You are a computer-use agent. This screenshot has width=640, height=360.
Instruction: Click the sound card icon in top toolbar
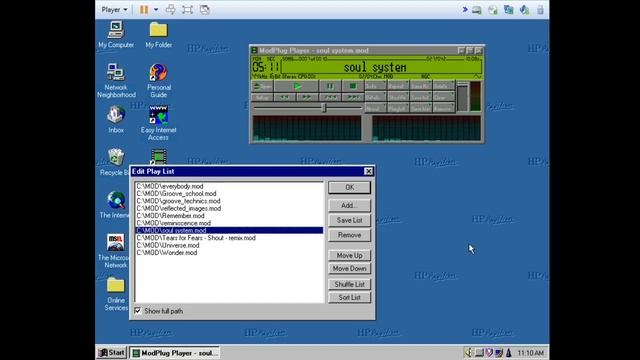524,10
